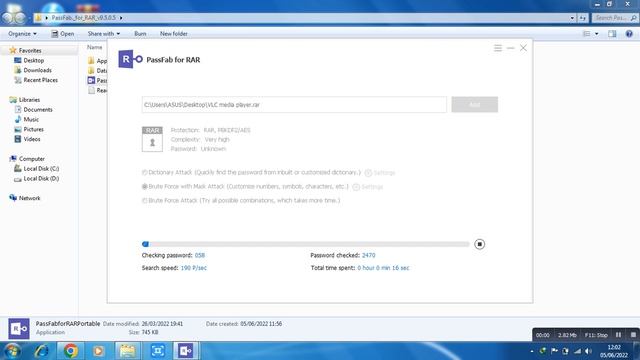Click New folder in Explorer toolbar
The width and height of the screenshot is (640, 360).
click(x=173, y=33)
